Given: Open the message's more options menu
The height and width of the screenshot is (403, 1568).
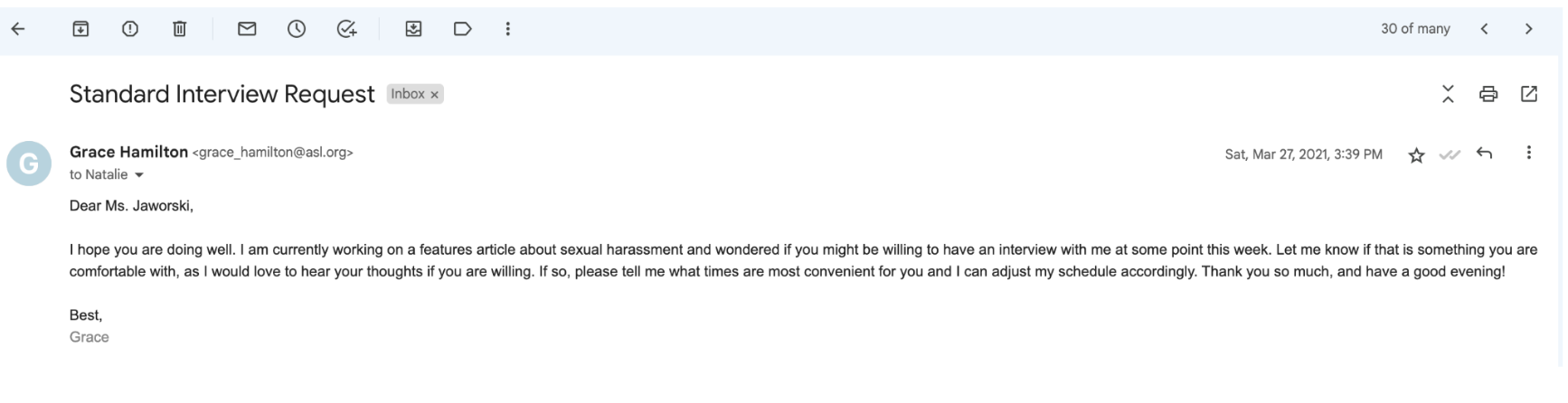Looking at the screenshot, I should (1528, 154).
